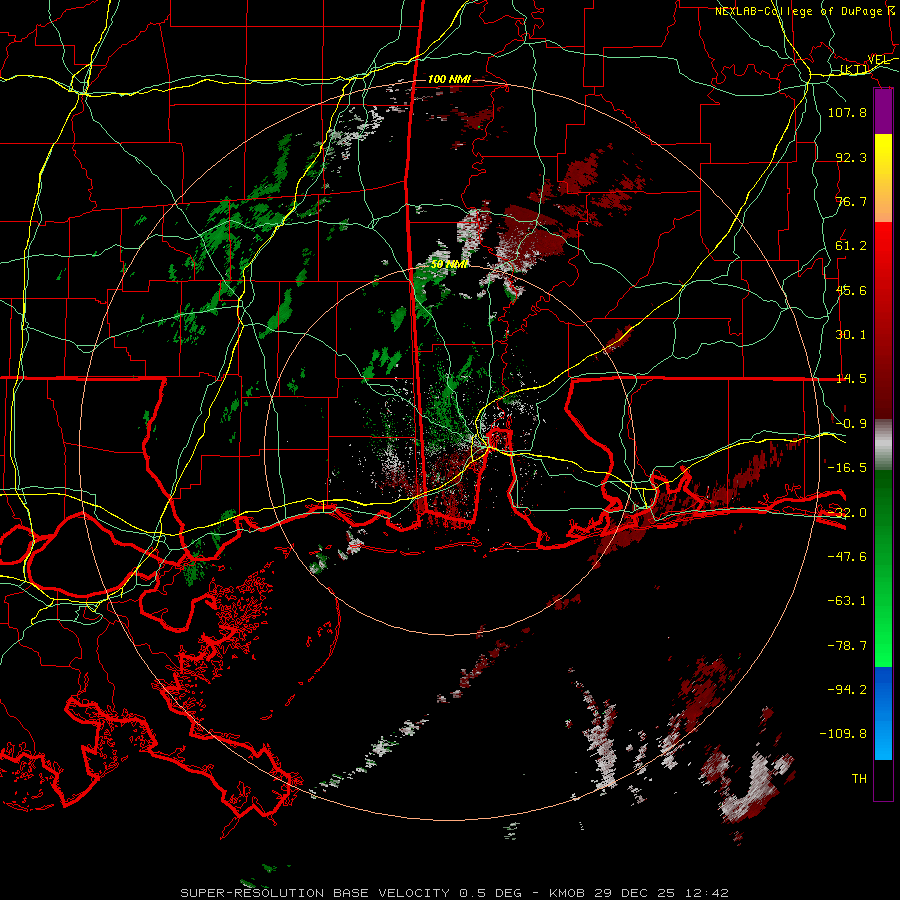
Task: Select the gray segment of the color bar
Action: (883, 445)
